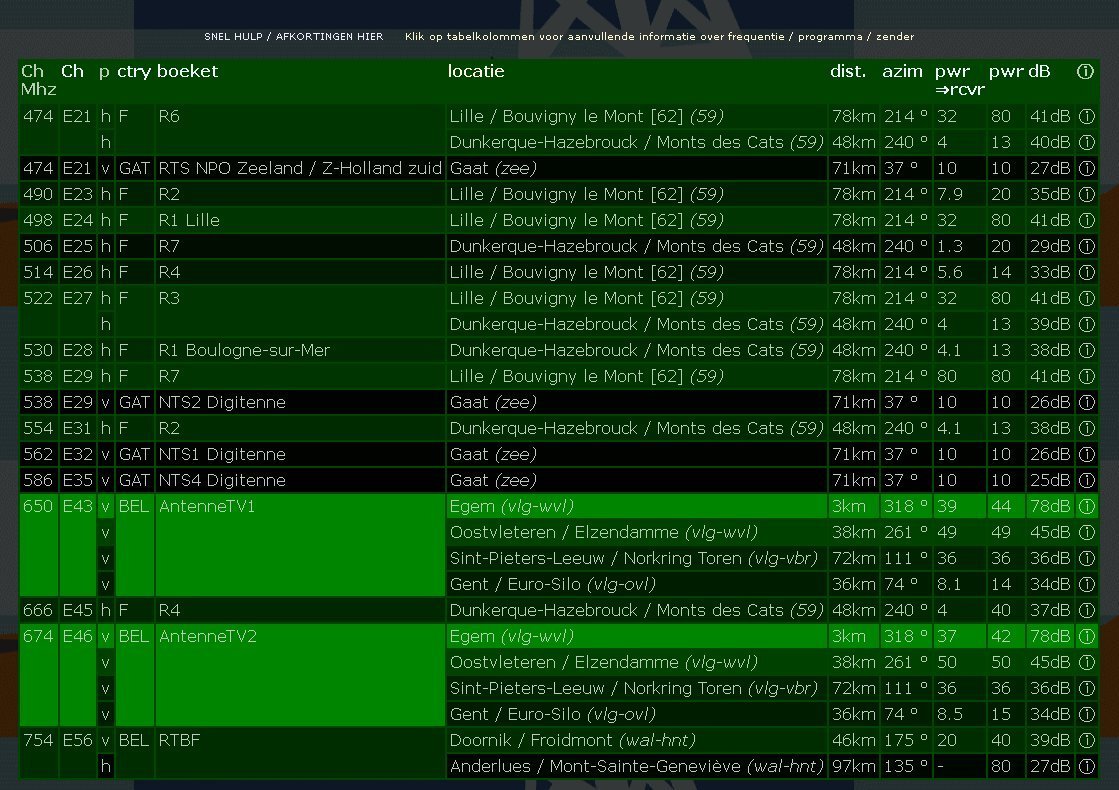The image size is (1119, 790).
Task: Click '46km' distance cell
Action: [x=854, y=741]
